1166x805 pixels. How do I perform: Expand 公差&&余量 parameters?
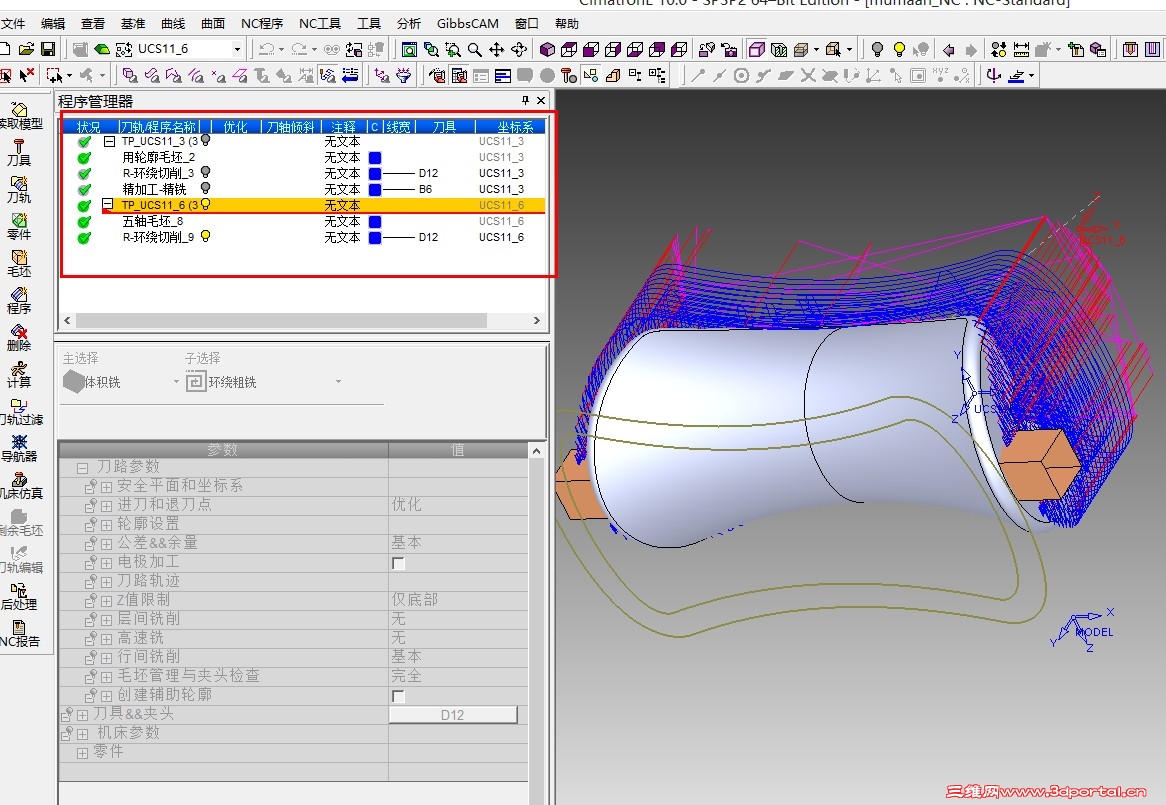[x=106, y=544]
